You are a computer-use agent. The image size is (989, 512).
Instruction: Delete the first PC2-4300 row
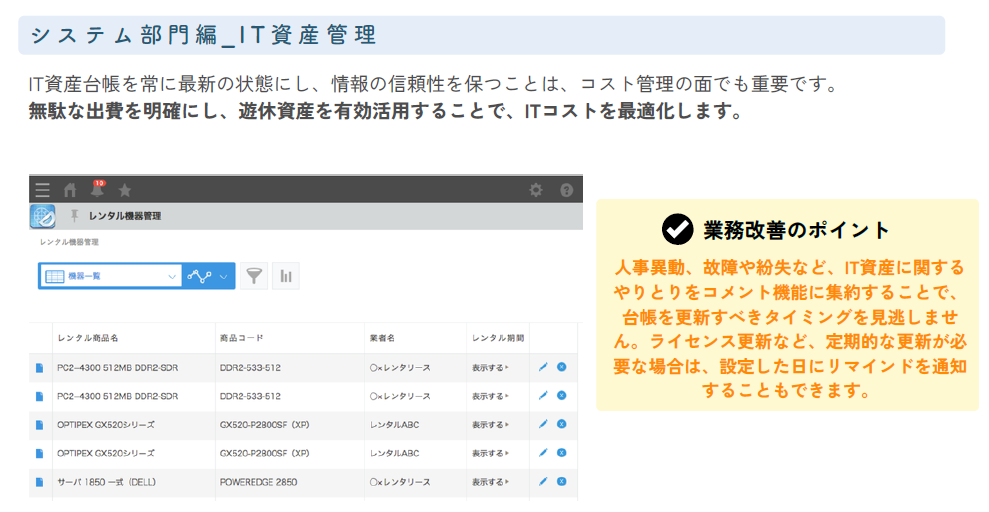[x=561, y=367]
